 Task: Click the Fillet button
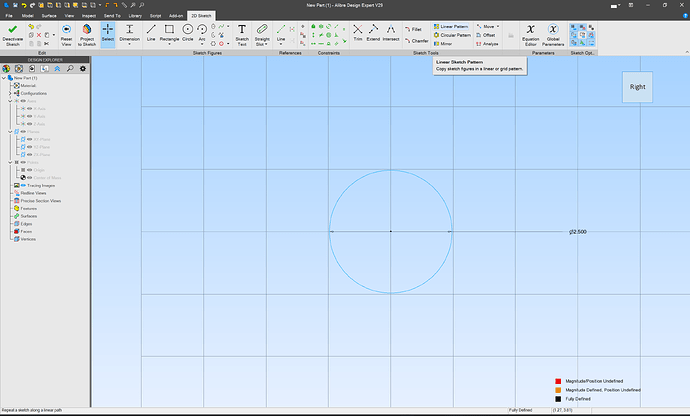[x=413, y=29]
